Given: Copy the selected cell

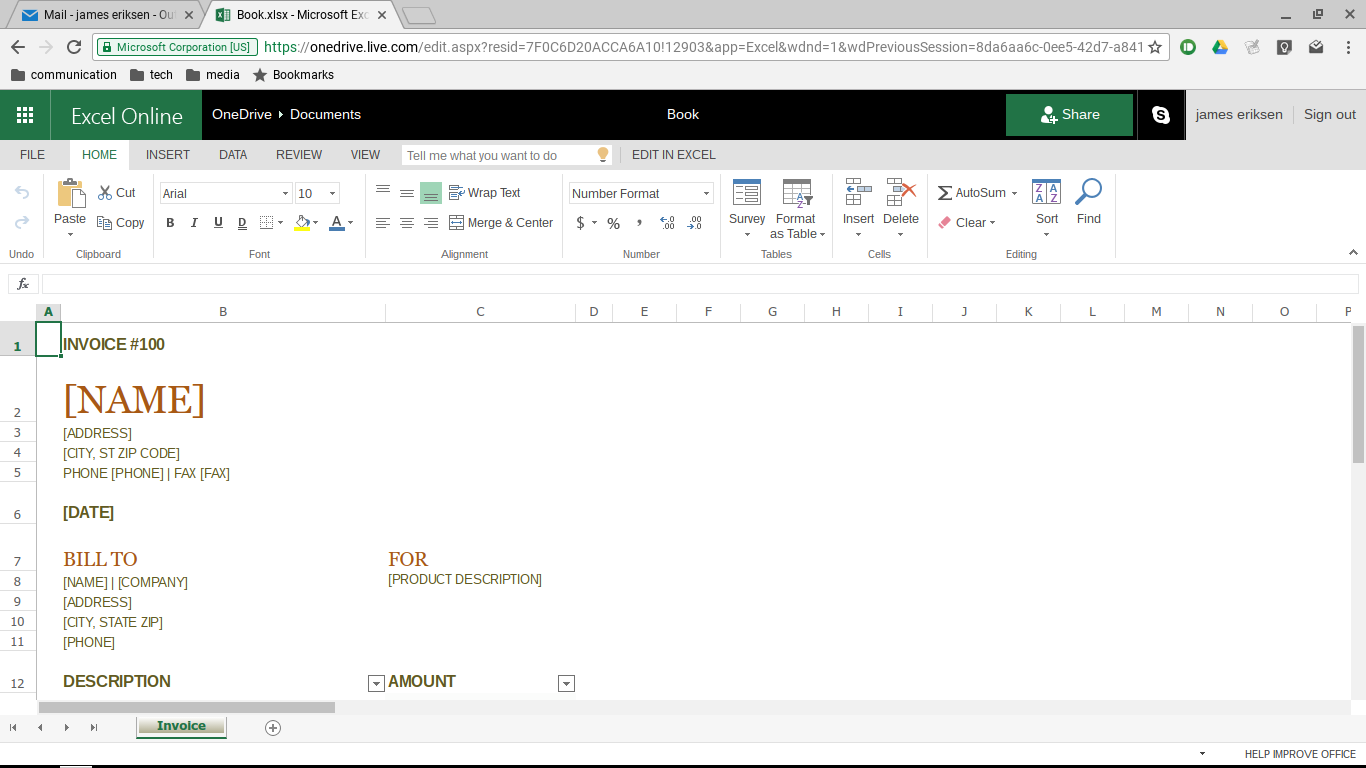Looking at the screenshot, I should tap(121, 223).
